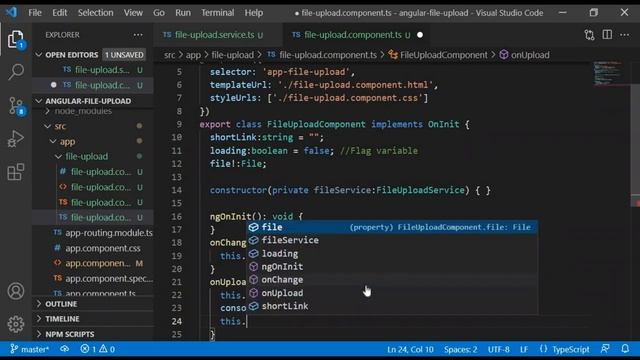Select the loading suggestion
640x360 pixels.
[391, 253]
